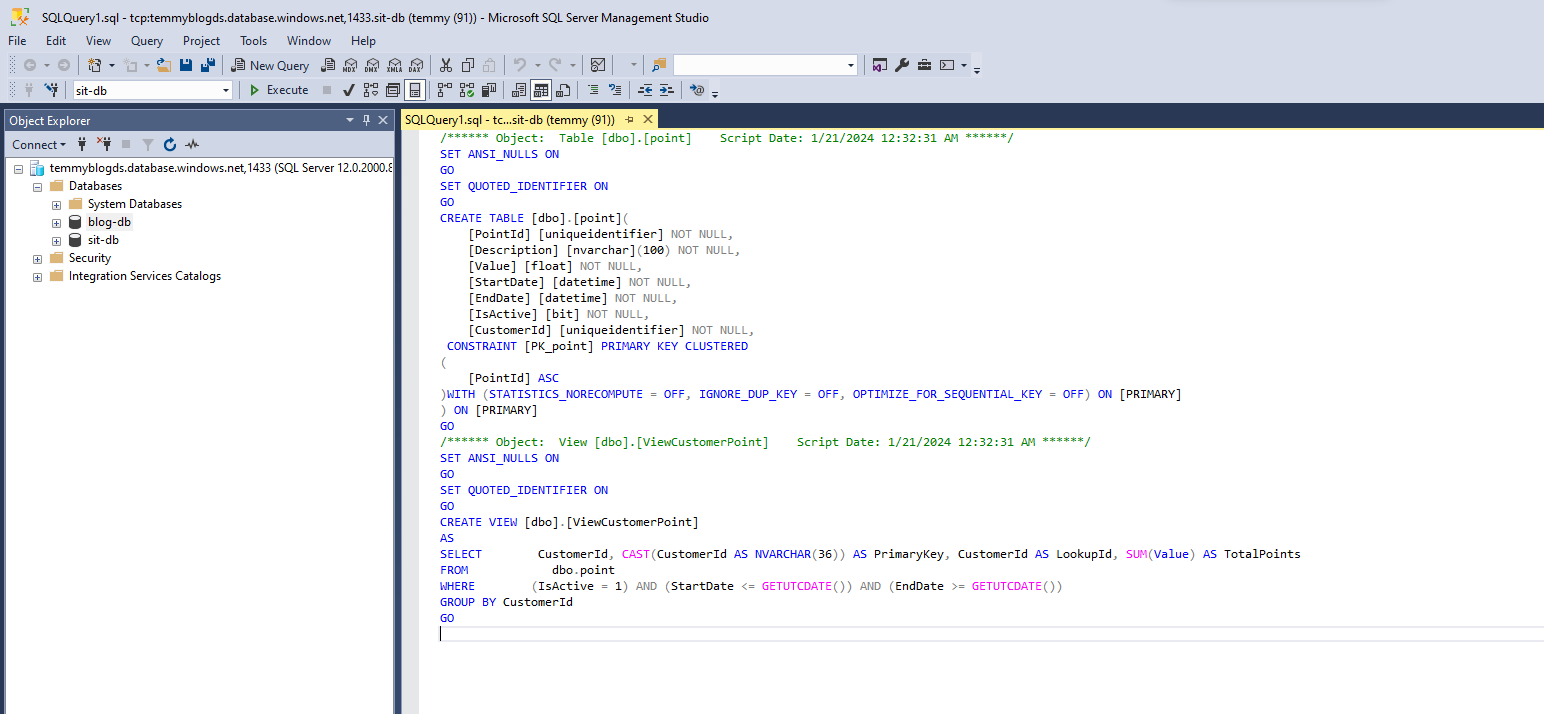Open the available databases dropdown showing sit-db
This screenshot has width=1544, height=714.
coord(153,90)
